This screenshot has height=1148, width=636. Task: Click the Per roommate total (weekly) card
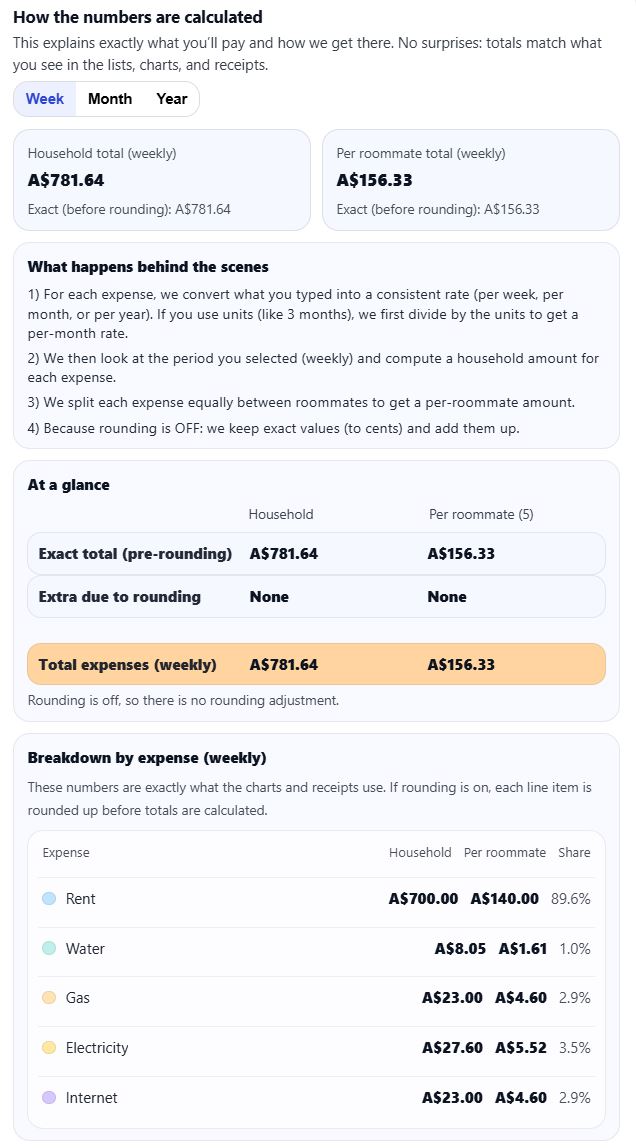click(x=470, y=180)
